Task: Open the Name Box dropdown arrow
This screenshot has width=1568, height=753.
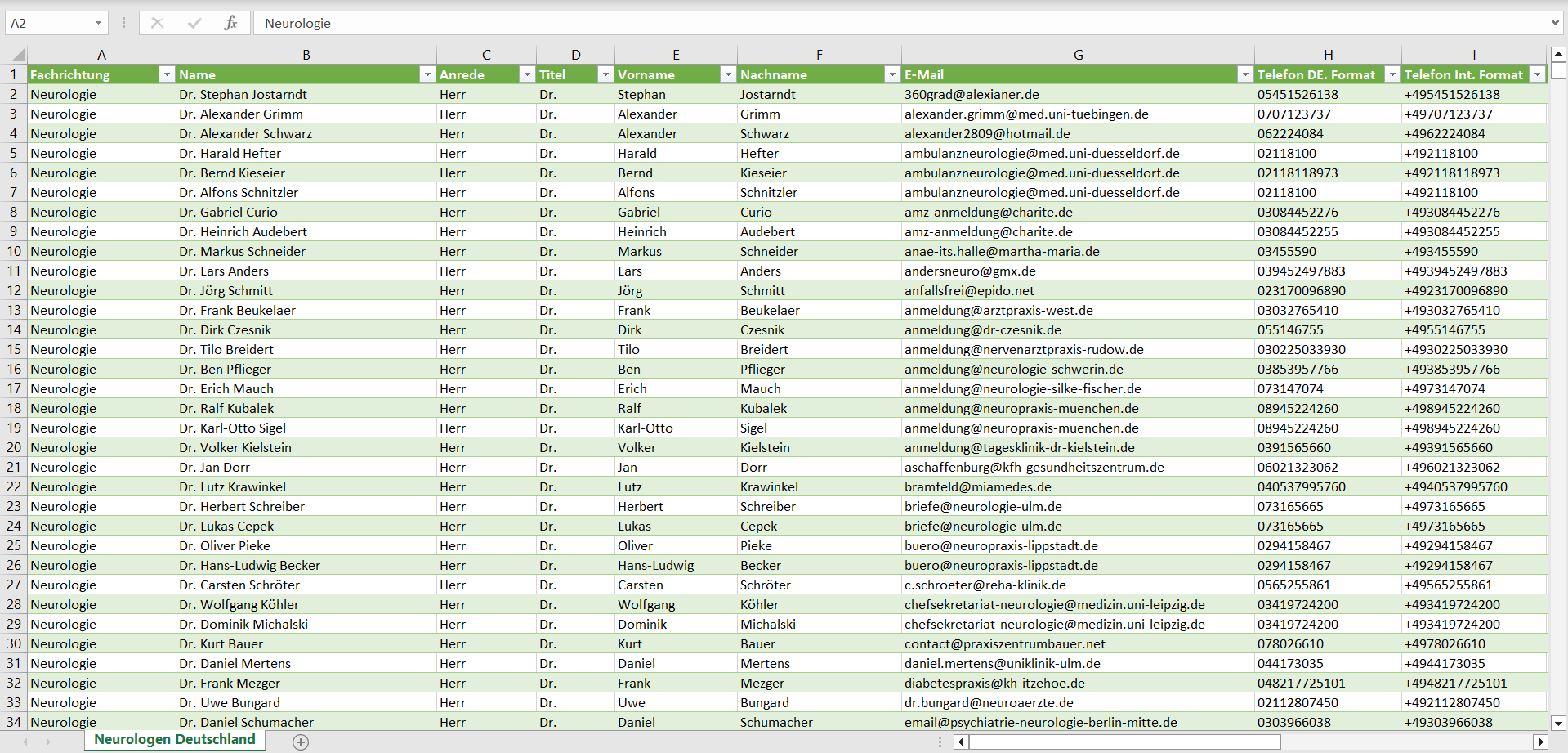Action: [98, 23]
